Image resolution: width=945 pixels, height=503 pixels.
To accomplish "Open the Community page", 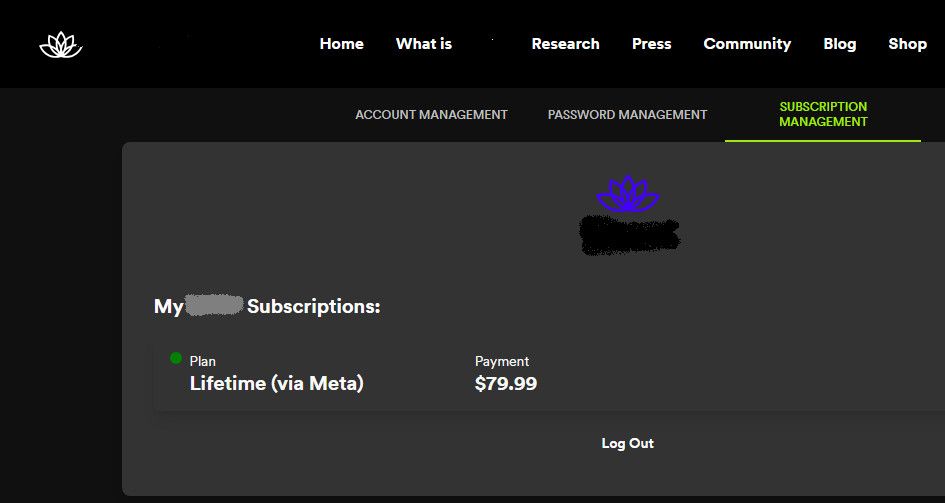I will click(747, 44).
